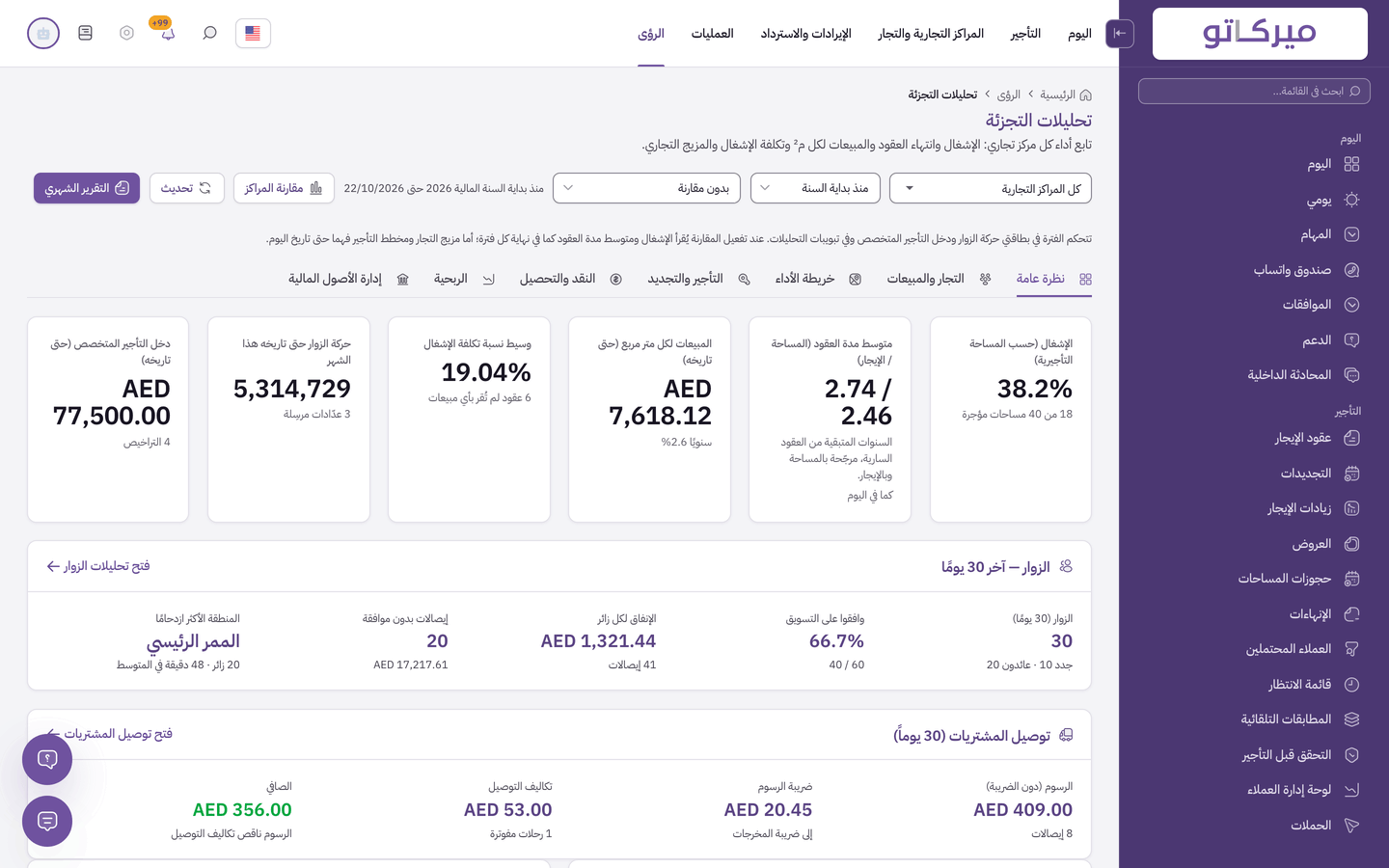The image size is (1389, 868).
Task: Click the تحديث refresh button
Action: (x=187, y=188)
